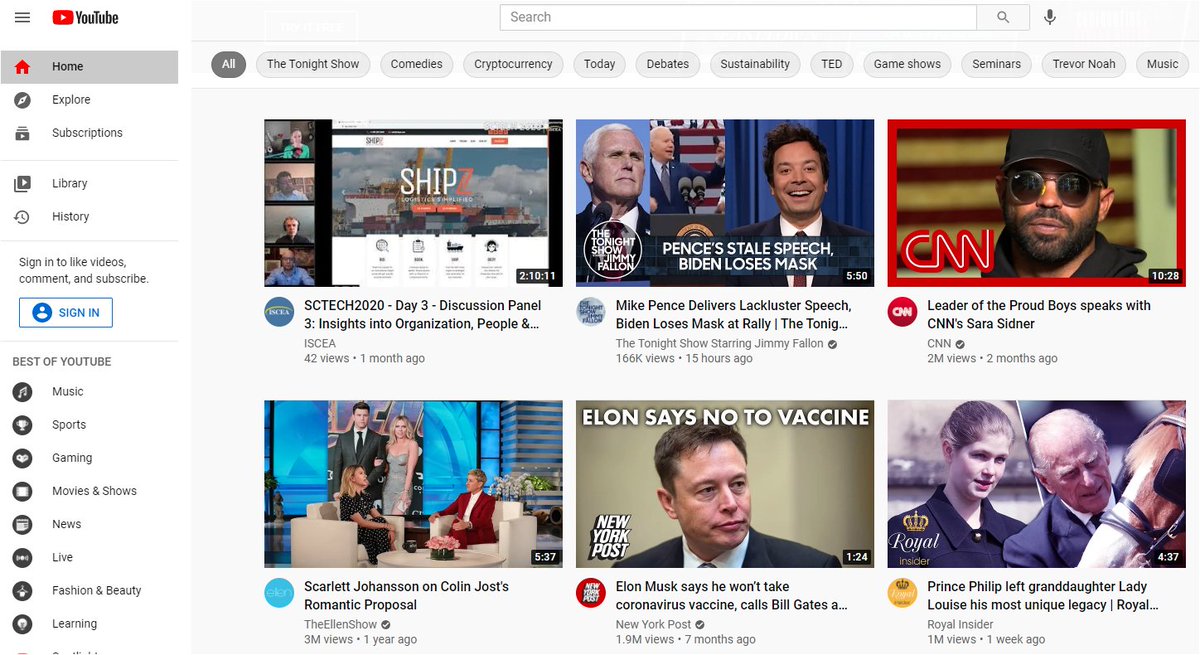Click the '166K views • 15 hours ago' text
This screenshot has width=1200, height=655.
pyautogui.click(x=684, y=358)
